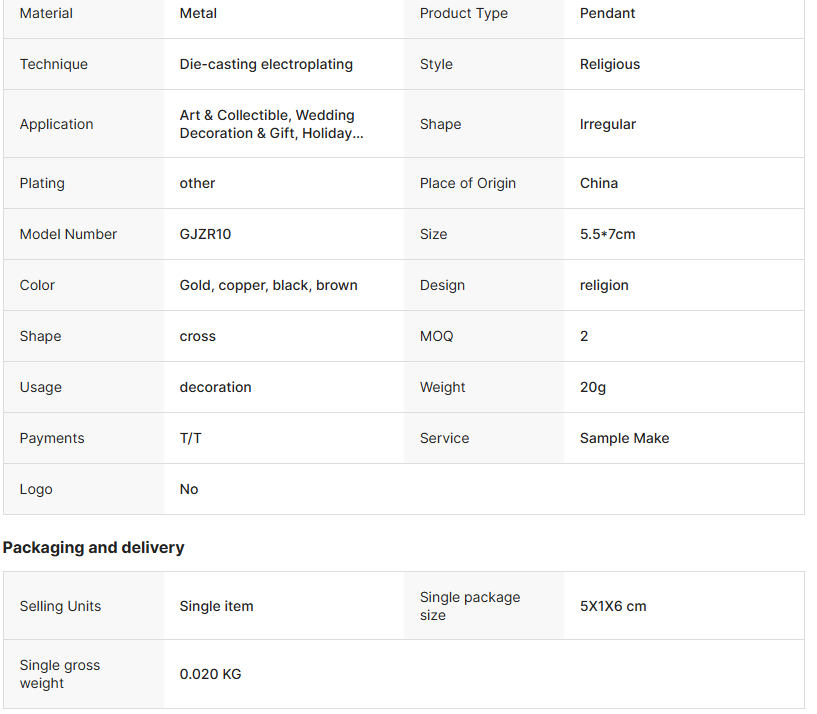Image resolution: width=817 pixels, height=714 pixels.
Task: Select the 5.5*7cm size value
Action: (607, 234)
